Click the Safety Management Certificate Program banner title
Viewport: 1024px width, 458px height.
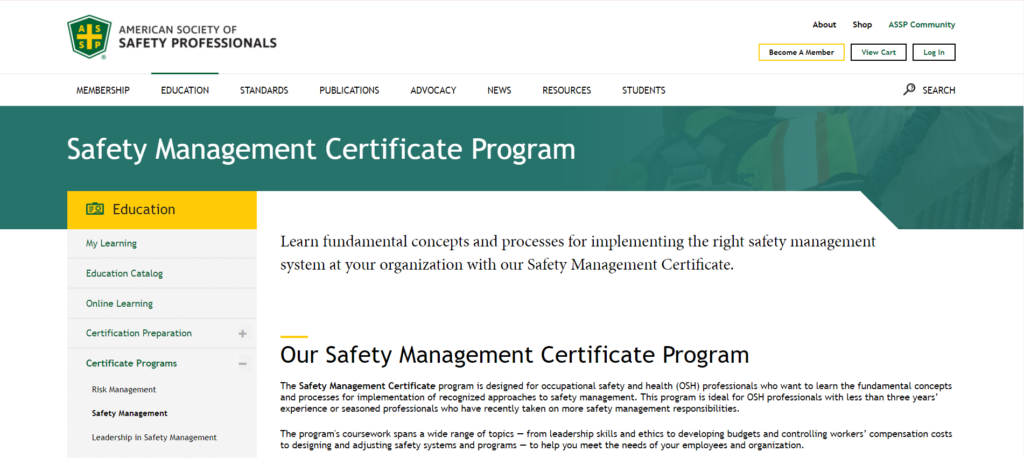321,149
